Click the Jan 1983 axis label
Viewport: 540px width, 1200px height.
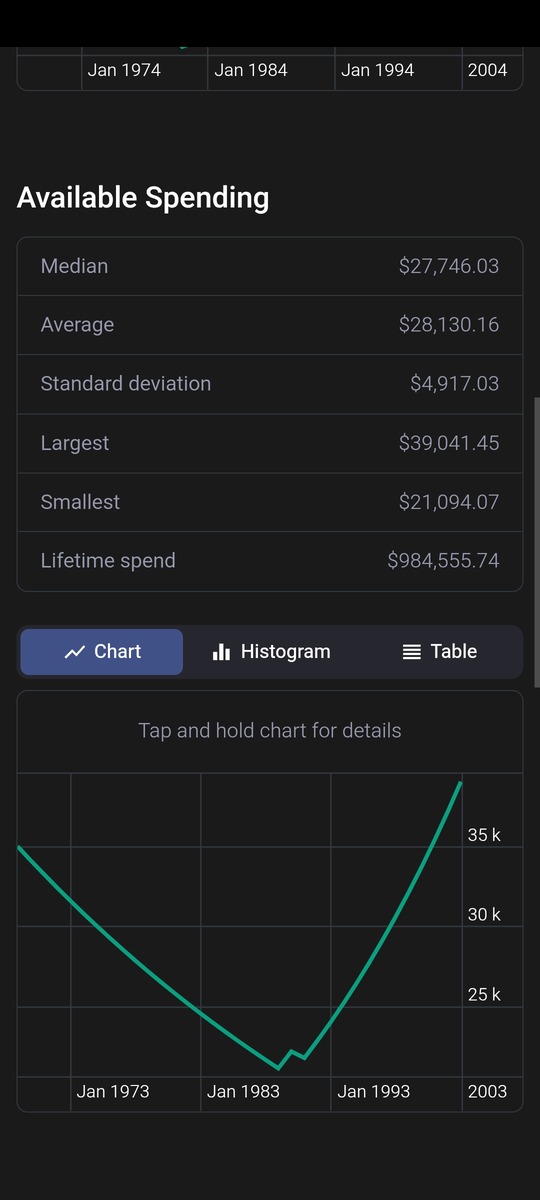pos(243,1091)
